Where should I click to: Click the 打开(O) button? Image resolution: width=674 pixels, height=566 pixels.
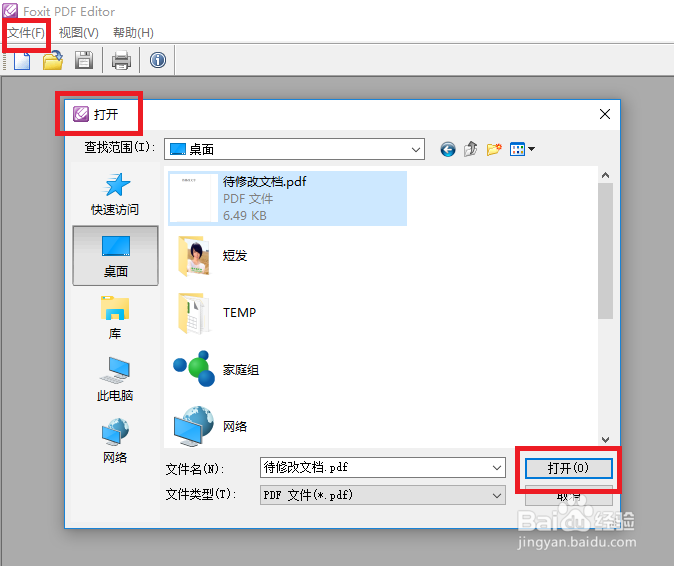tap(568, 468)
